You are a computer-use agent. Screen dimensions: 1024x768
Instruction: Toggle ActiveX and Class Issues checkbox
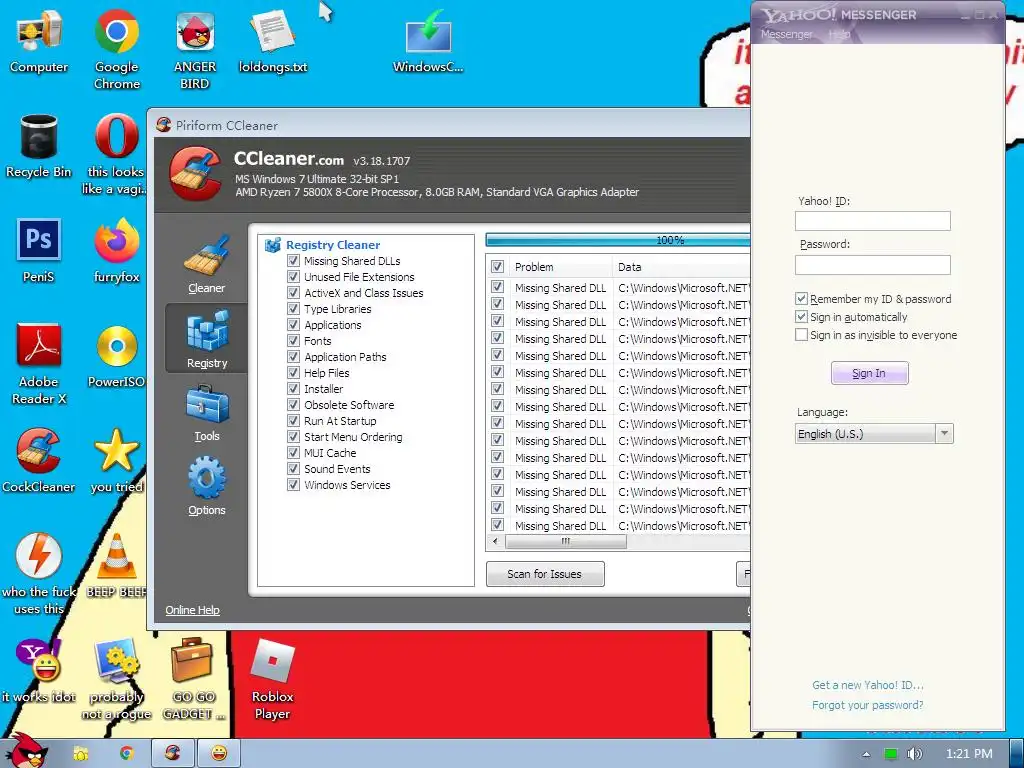[293, 293]
